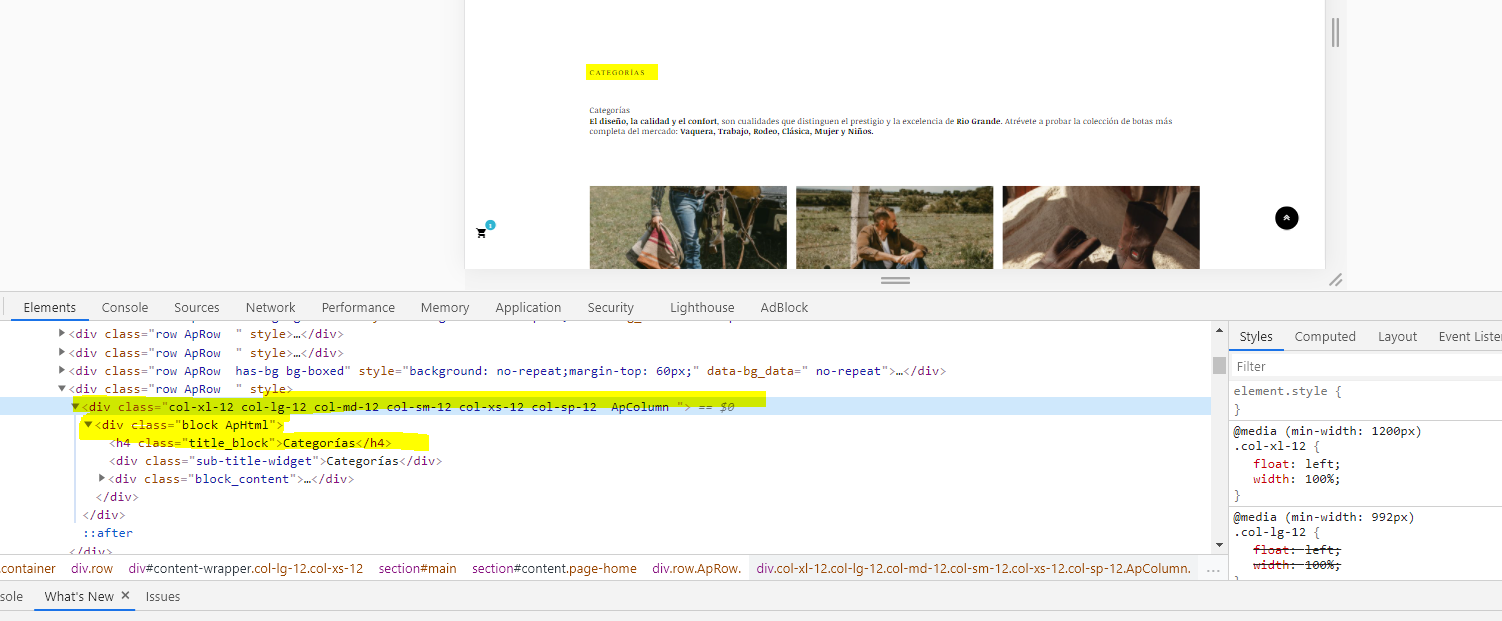Select the ::after pseudo-element row

point(107,533)
